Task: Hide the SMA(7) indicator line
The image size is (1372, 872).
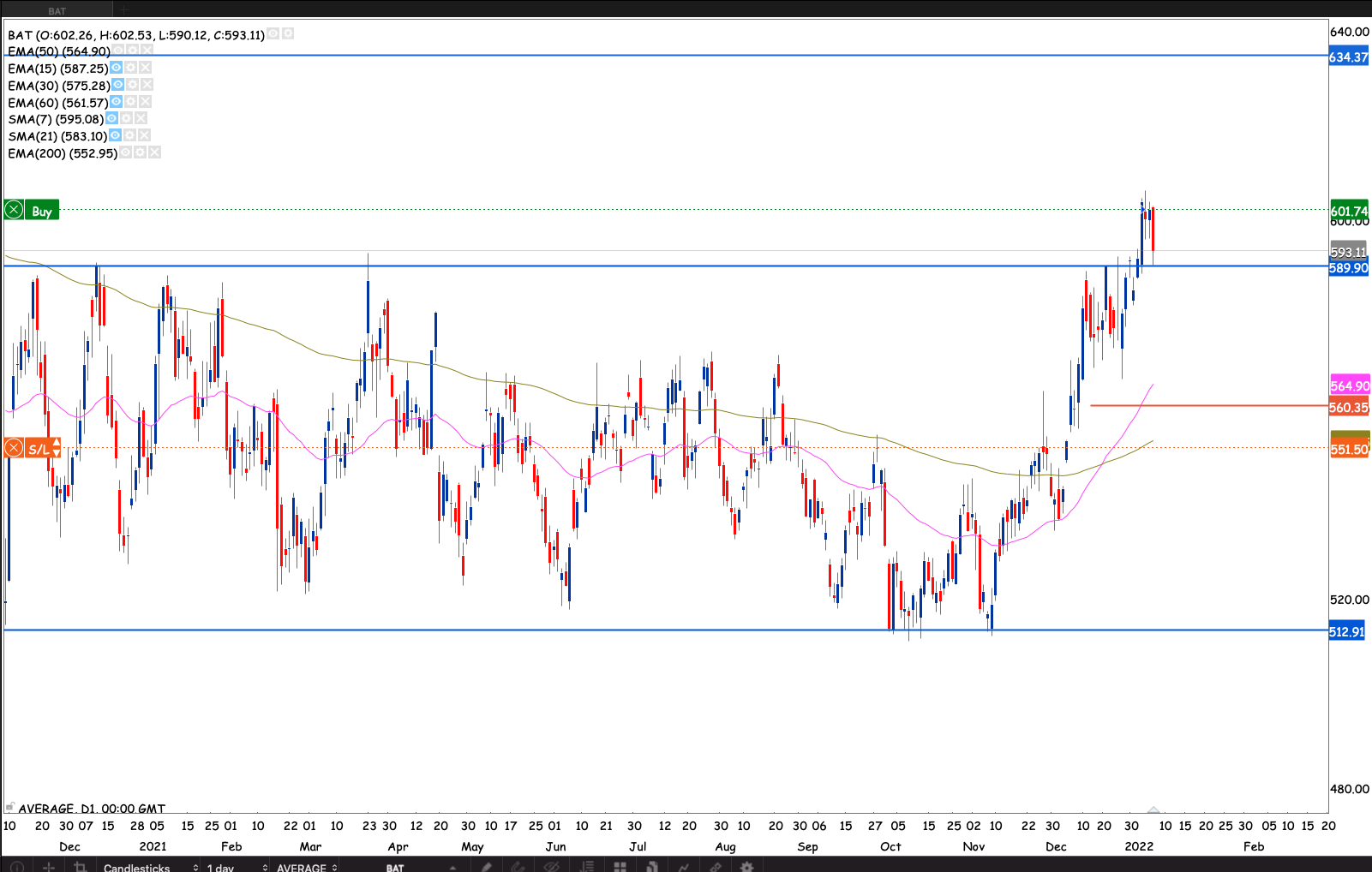Action: pyautogui.click(x=111, y=118)
